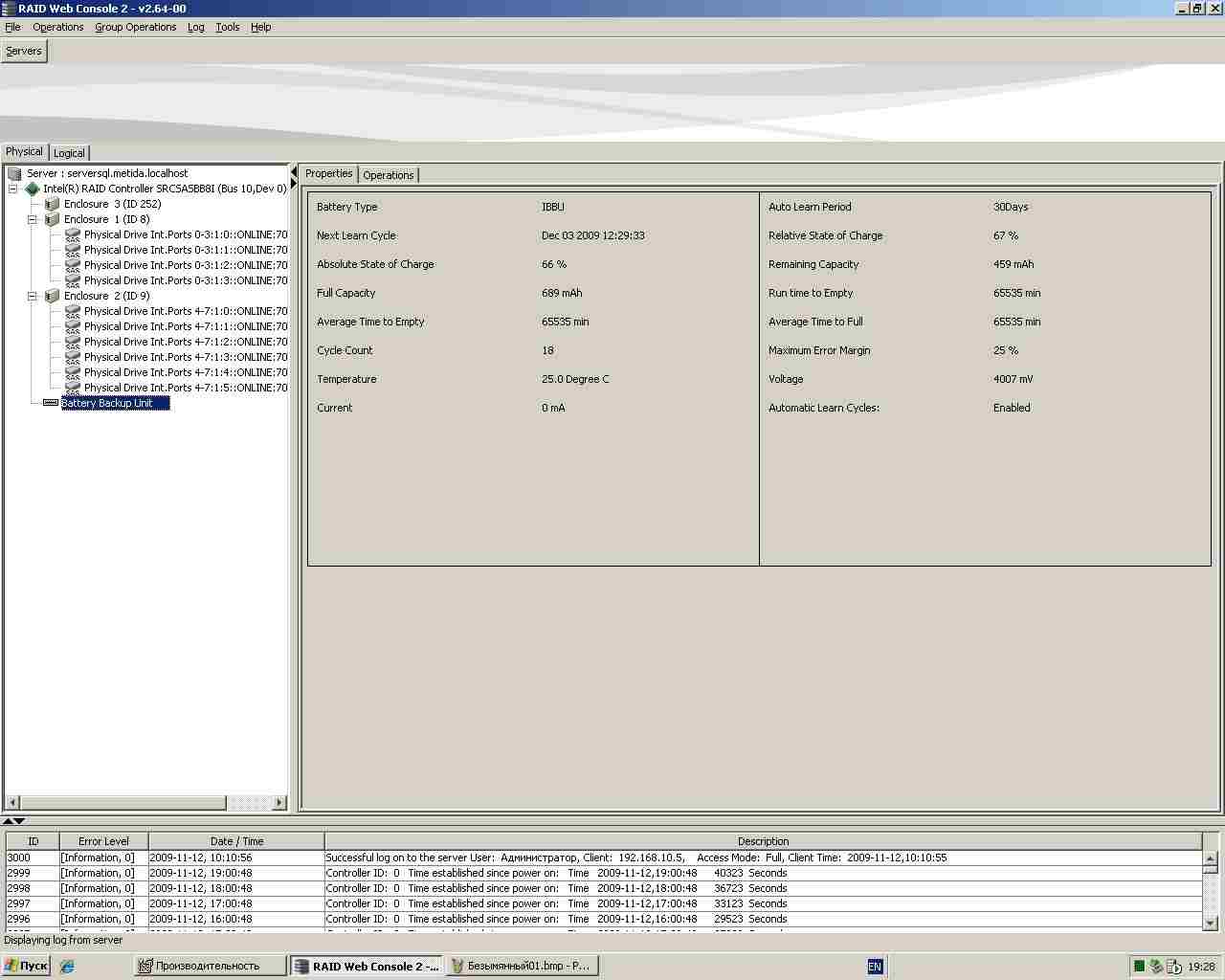Open the Windows Пуск start button

tap(26, 966)
